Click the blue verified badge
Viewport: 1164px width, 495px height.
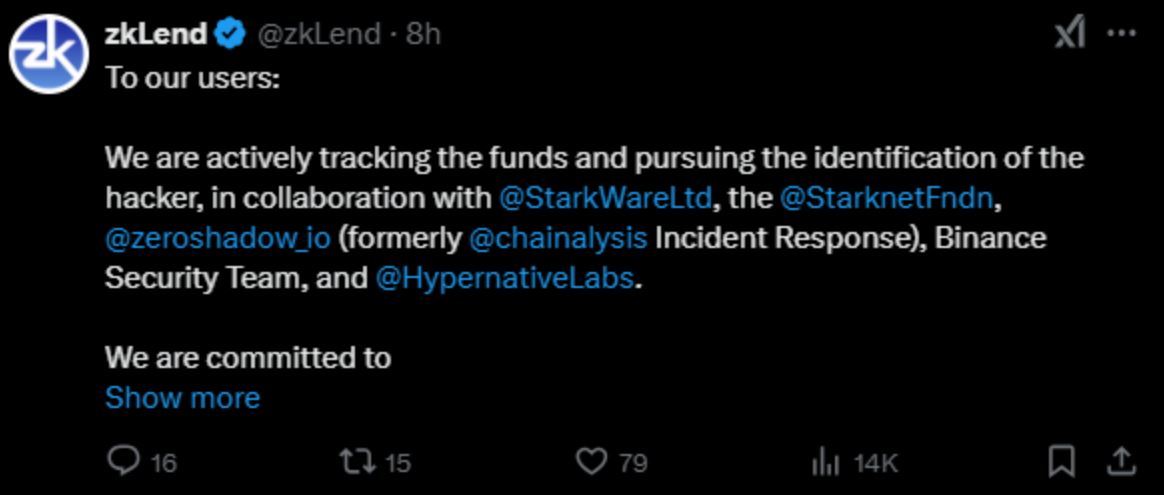click(x=230, y=33)
